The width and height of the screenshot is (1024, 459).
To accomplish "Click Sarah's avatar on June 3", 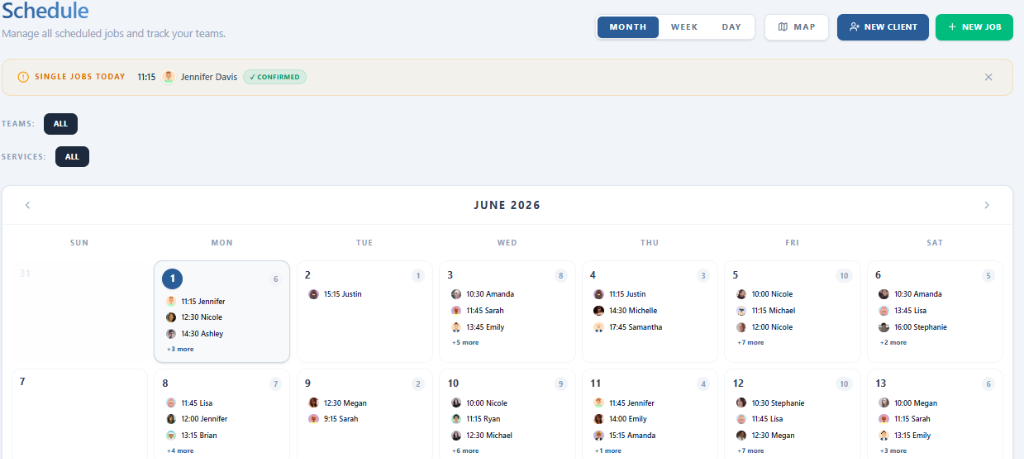I will click(456, 311).
